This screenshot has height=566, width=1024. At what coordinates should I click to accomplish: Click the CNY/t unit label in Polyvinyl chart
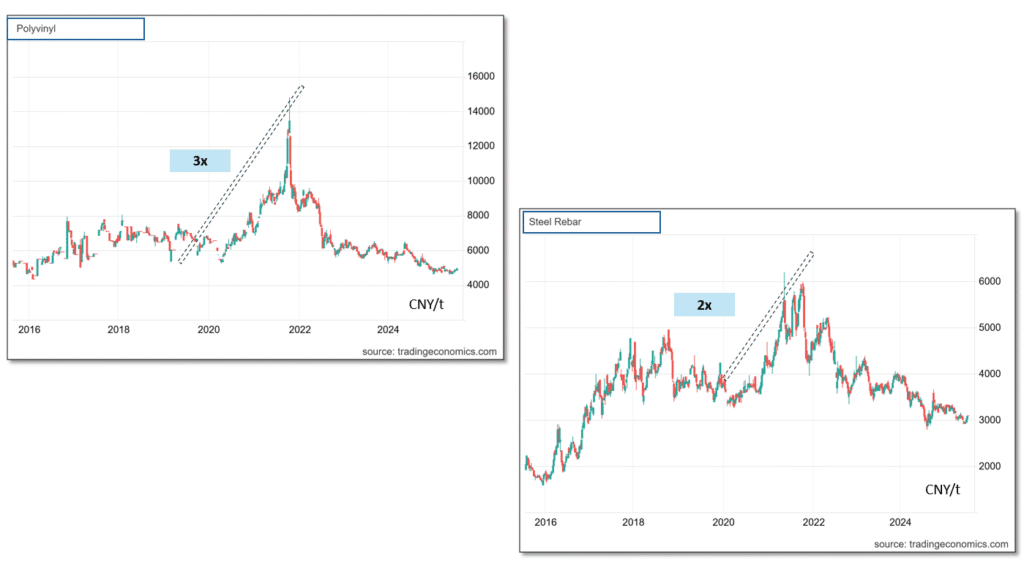pyautogui.click(x=426, y=304)
